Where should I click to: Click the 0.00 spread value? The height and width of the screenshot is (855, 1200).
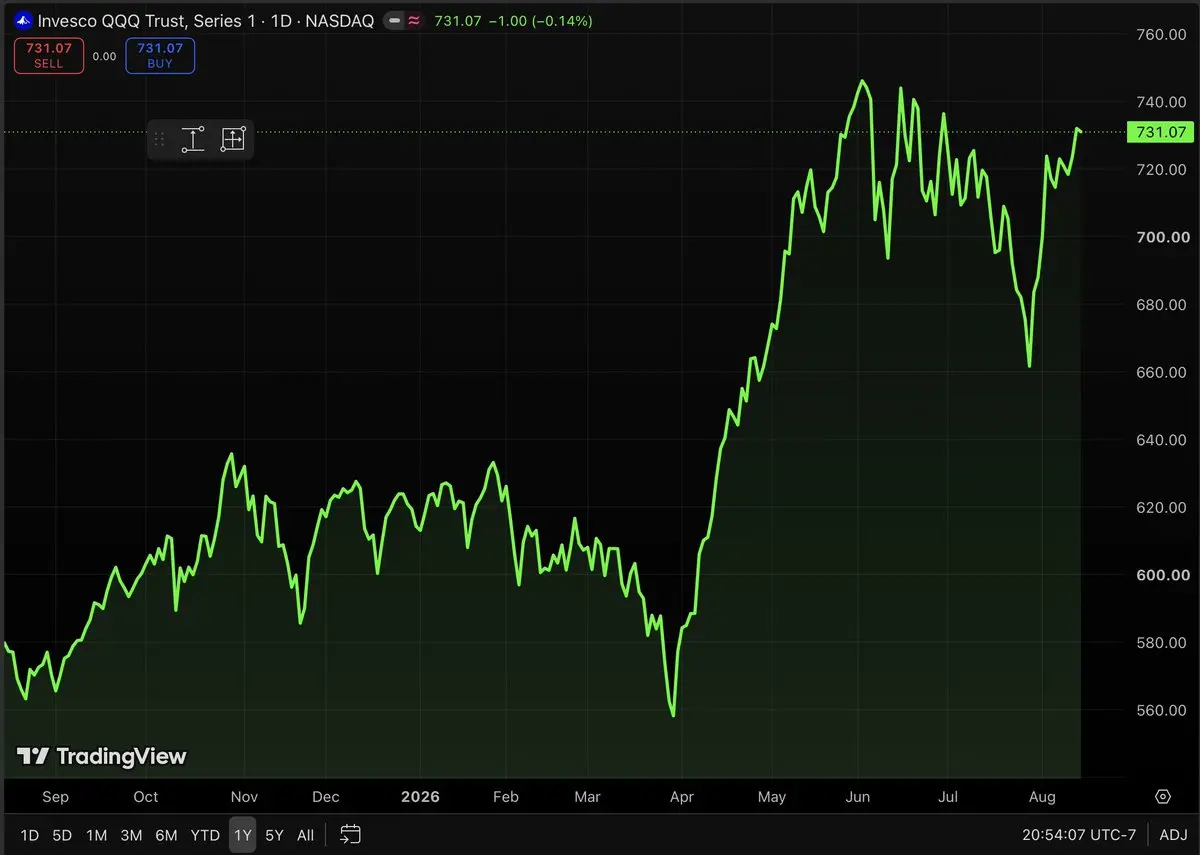coord(104,56)
